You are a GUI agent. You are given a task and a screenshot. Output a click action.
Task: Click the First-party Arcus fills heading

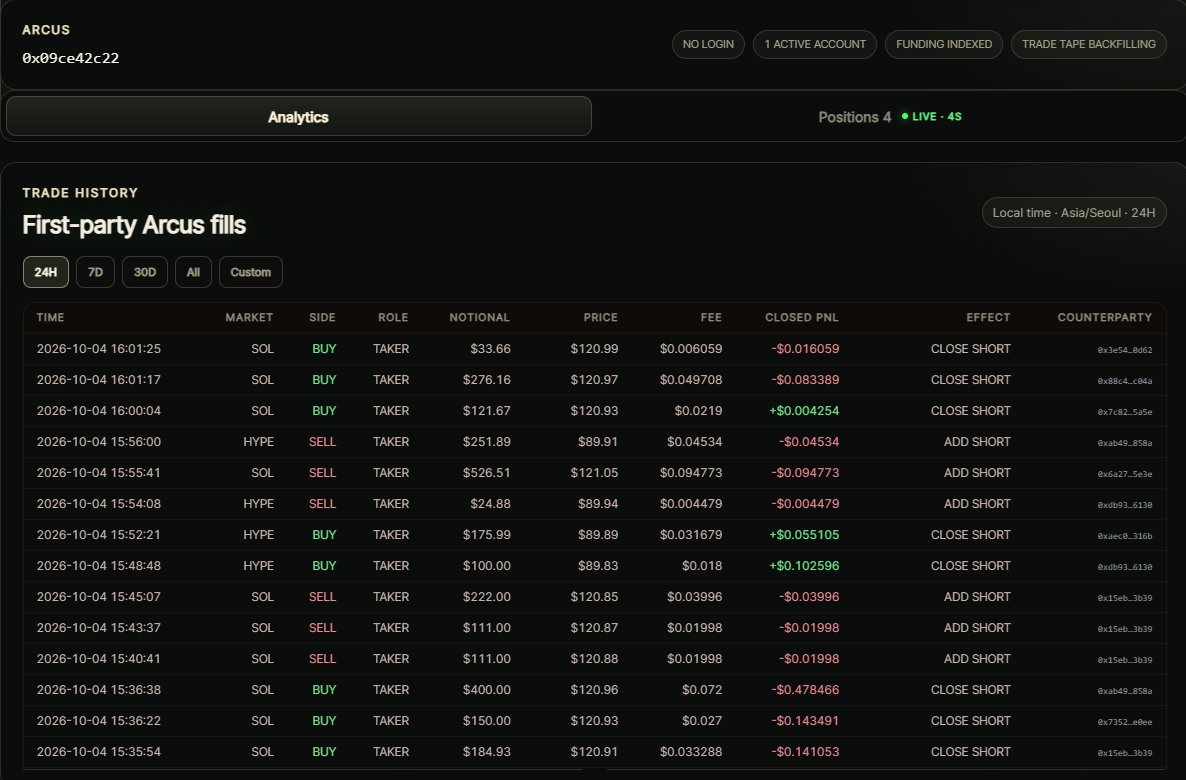point(134,225)
